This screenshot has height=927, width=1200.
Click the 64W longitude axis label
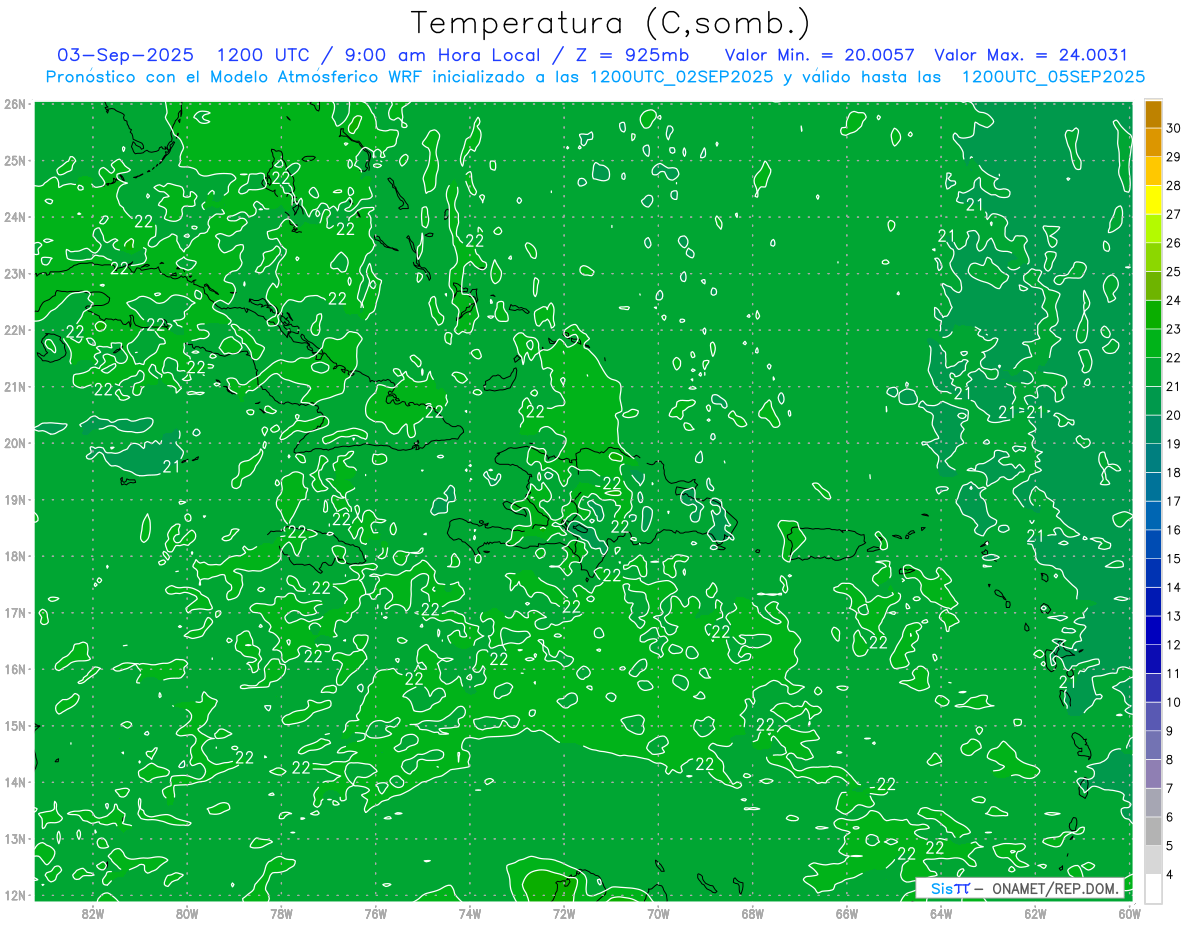pos(941,913)
